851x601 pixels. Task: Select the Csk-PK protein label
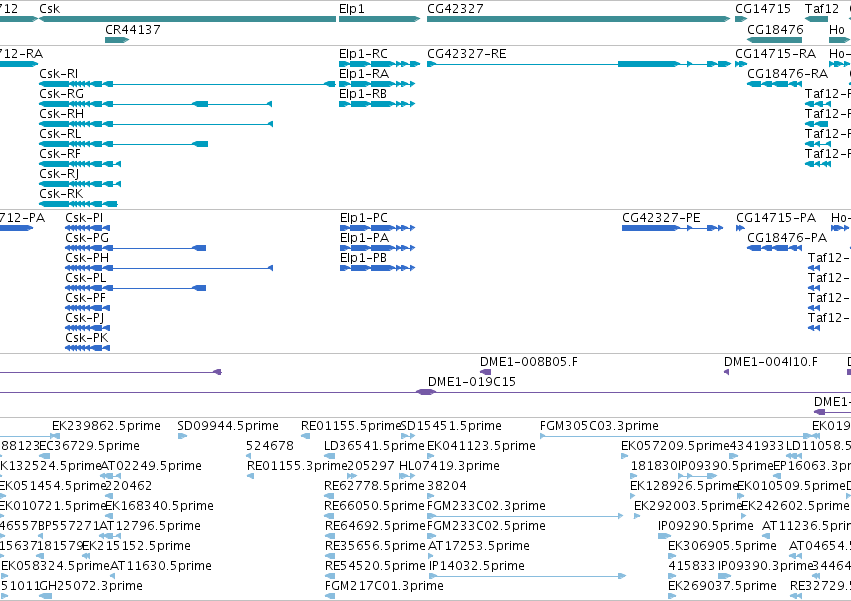(87, 338)
